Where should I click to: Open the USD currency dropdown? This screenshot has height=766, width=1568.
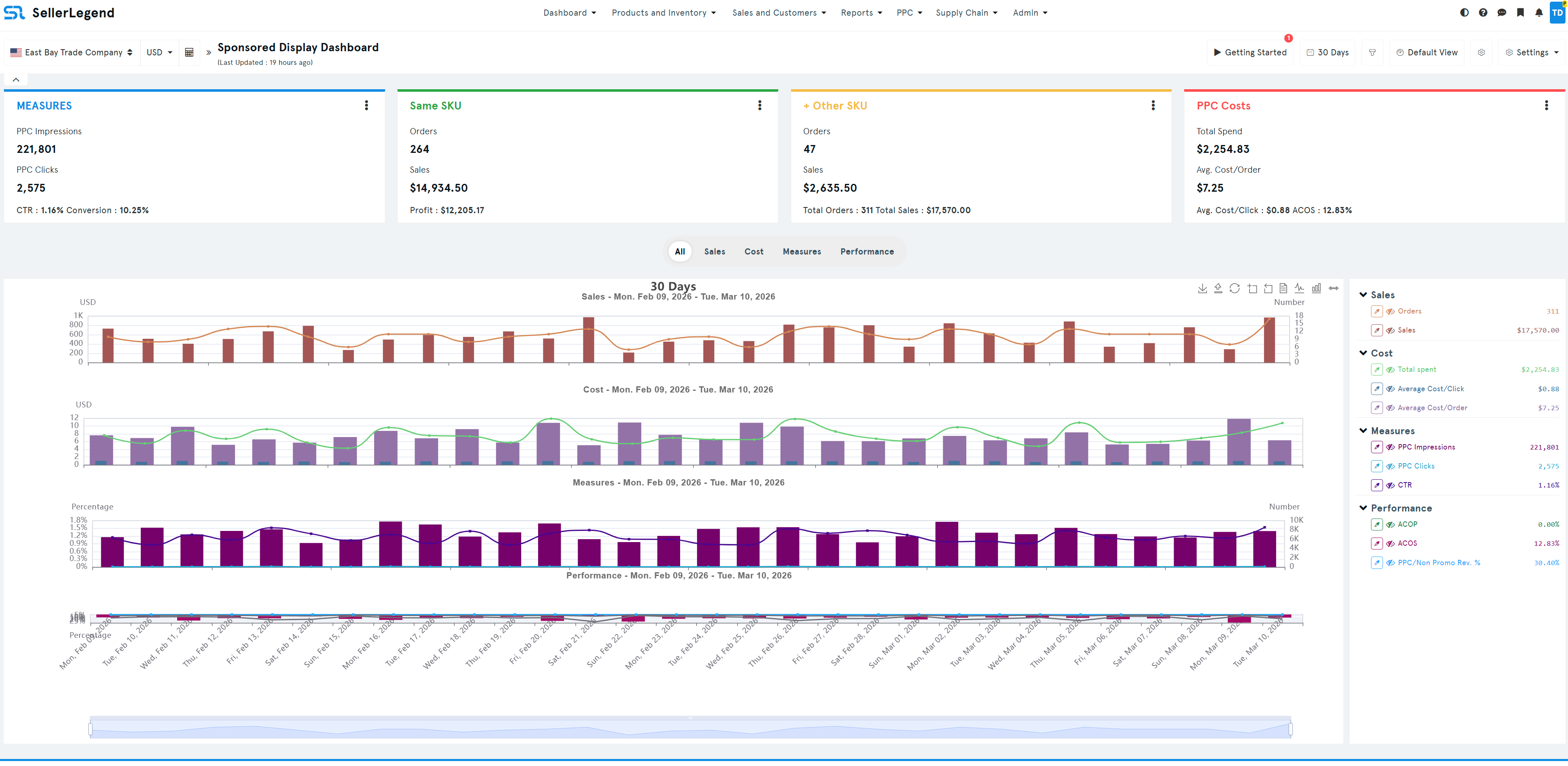tap(159, 52)
